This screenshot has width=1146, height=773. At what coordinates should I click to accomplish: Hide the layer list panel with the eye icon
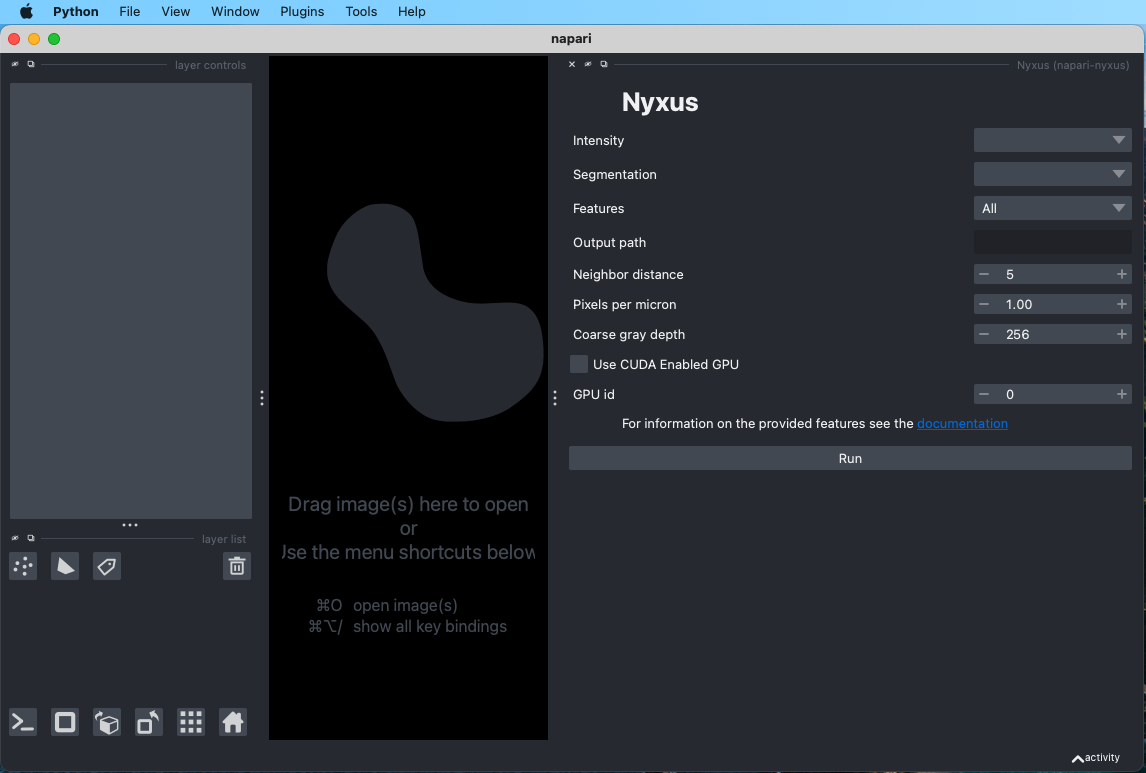coord(15,538)
